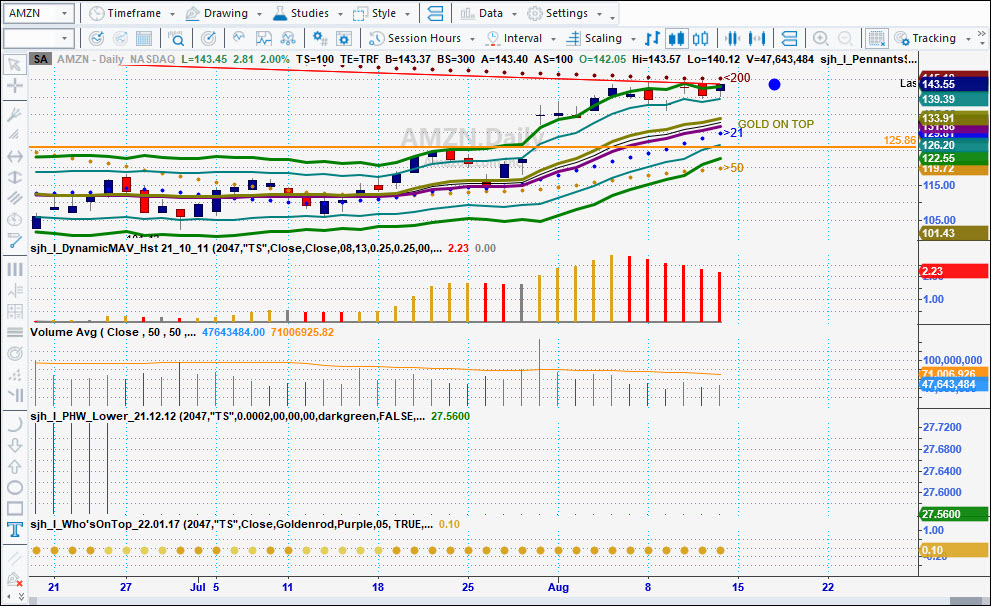Open the empty combo box below AMZN
Screen dimensions: 991x606
point(64,39)
